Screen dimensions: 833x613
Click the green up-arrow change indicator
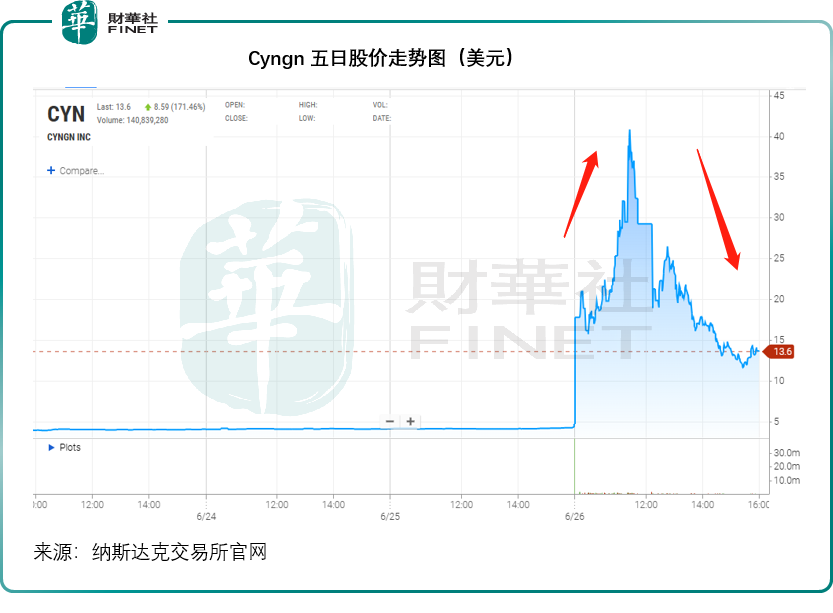click(148, 107)
